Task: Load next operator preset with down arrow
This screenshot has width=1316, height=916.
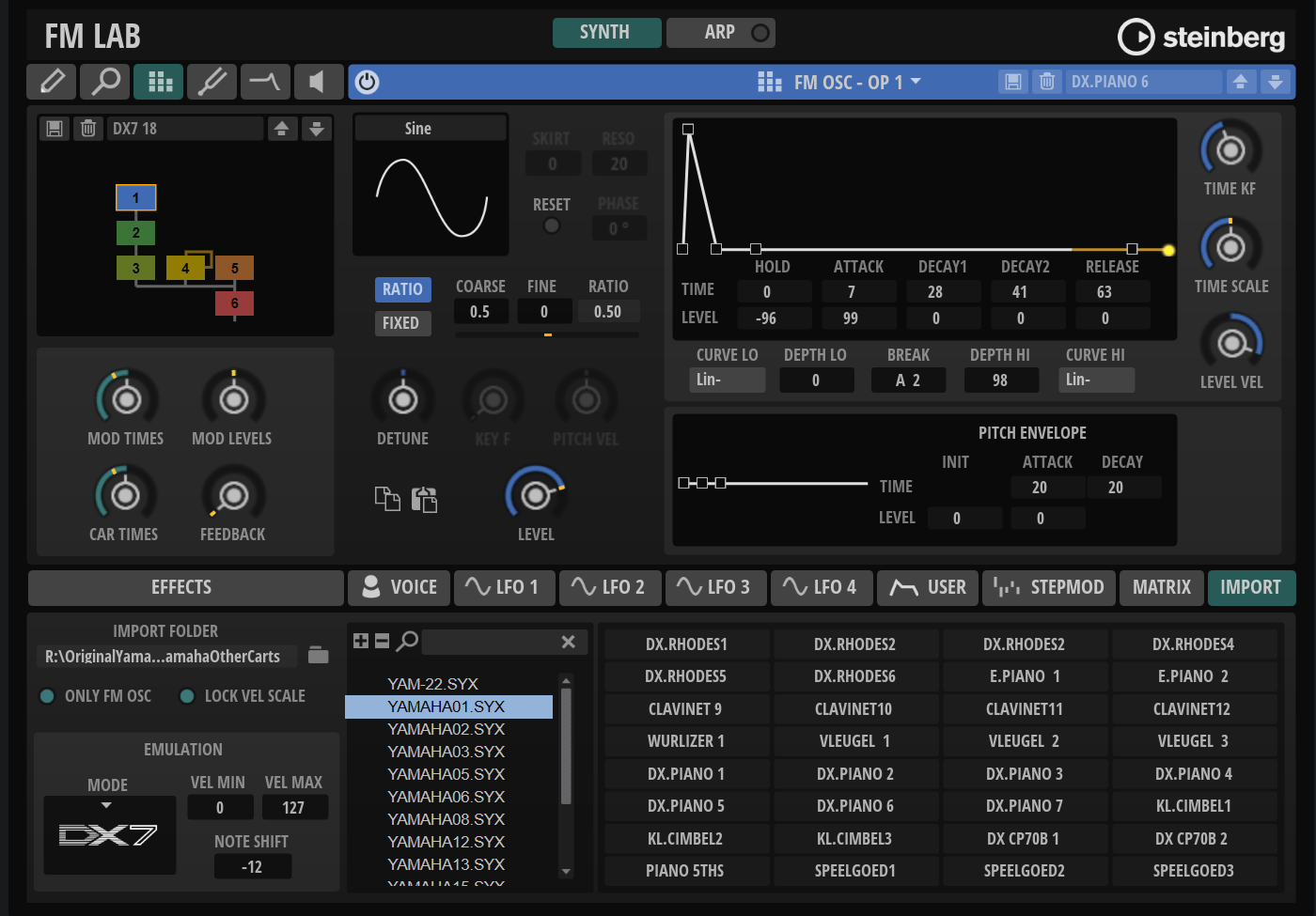Action: (1275, 82)
